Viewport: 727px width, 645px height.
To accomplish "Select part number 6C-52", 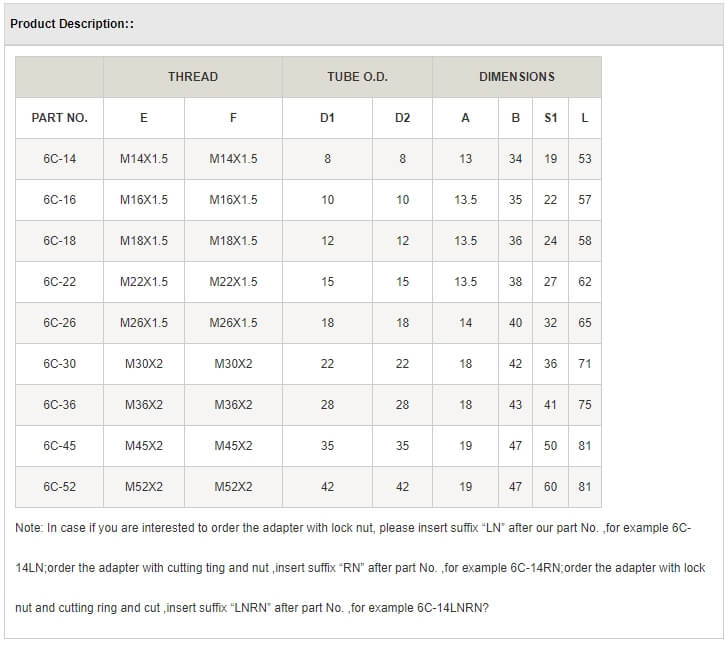I will 60,487.
